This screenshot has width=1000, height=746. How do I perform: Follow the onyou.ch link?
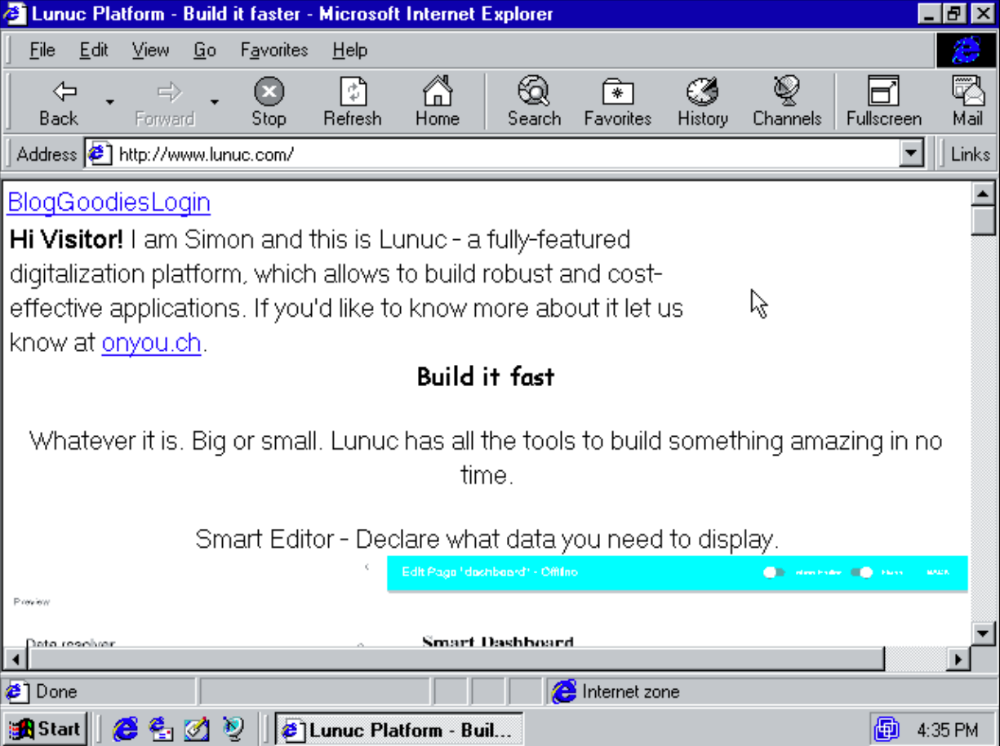pyautogui.click(x=151, y=343)
